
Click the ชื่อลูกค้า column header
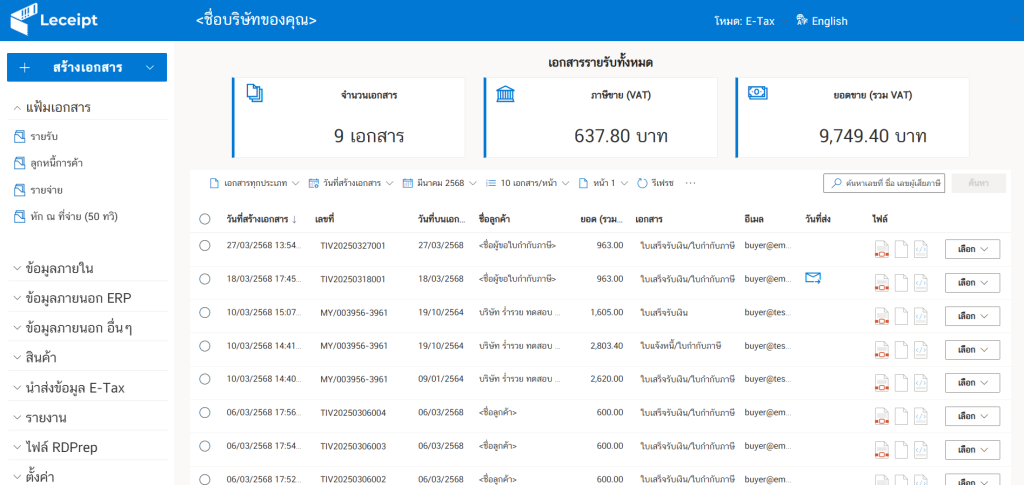pos(496,219)
